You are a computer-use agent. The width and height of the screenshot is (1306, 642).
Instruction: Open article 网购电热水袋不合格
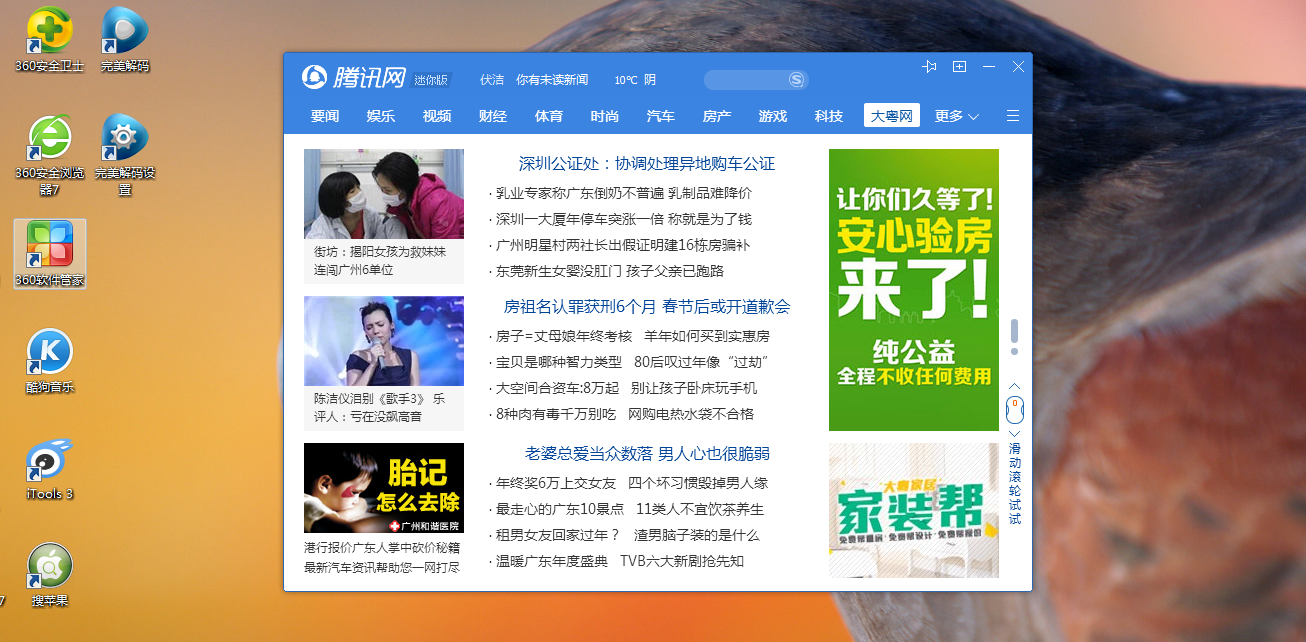[x=691, y=414]
